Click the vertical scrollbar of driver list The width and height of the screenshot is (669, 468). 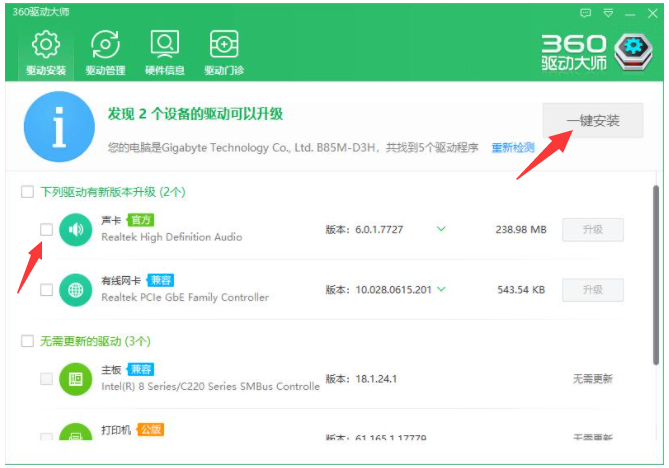coord(656,275)
